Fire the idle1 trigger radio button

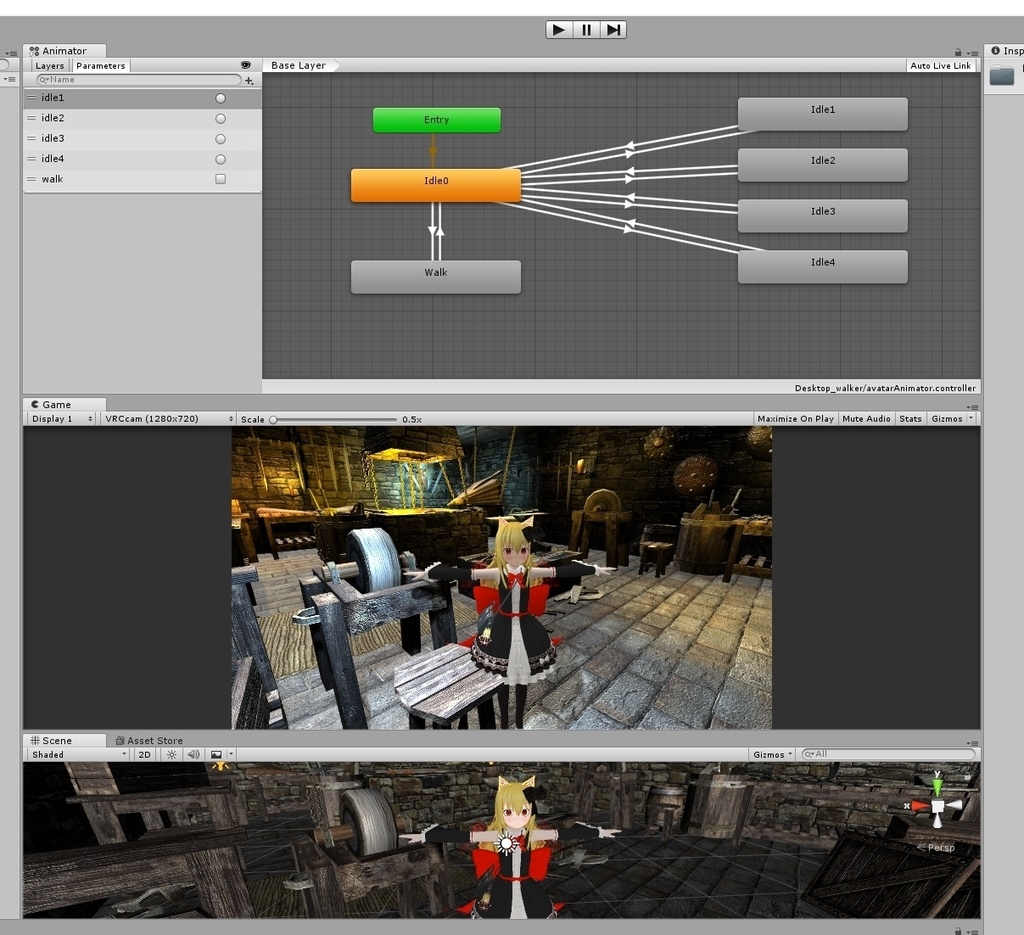(221, 98)
